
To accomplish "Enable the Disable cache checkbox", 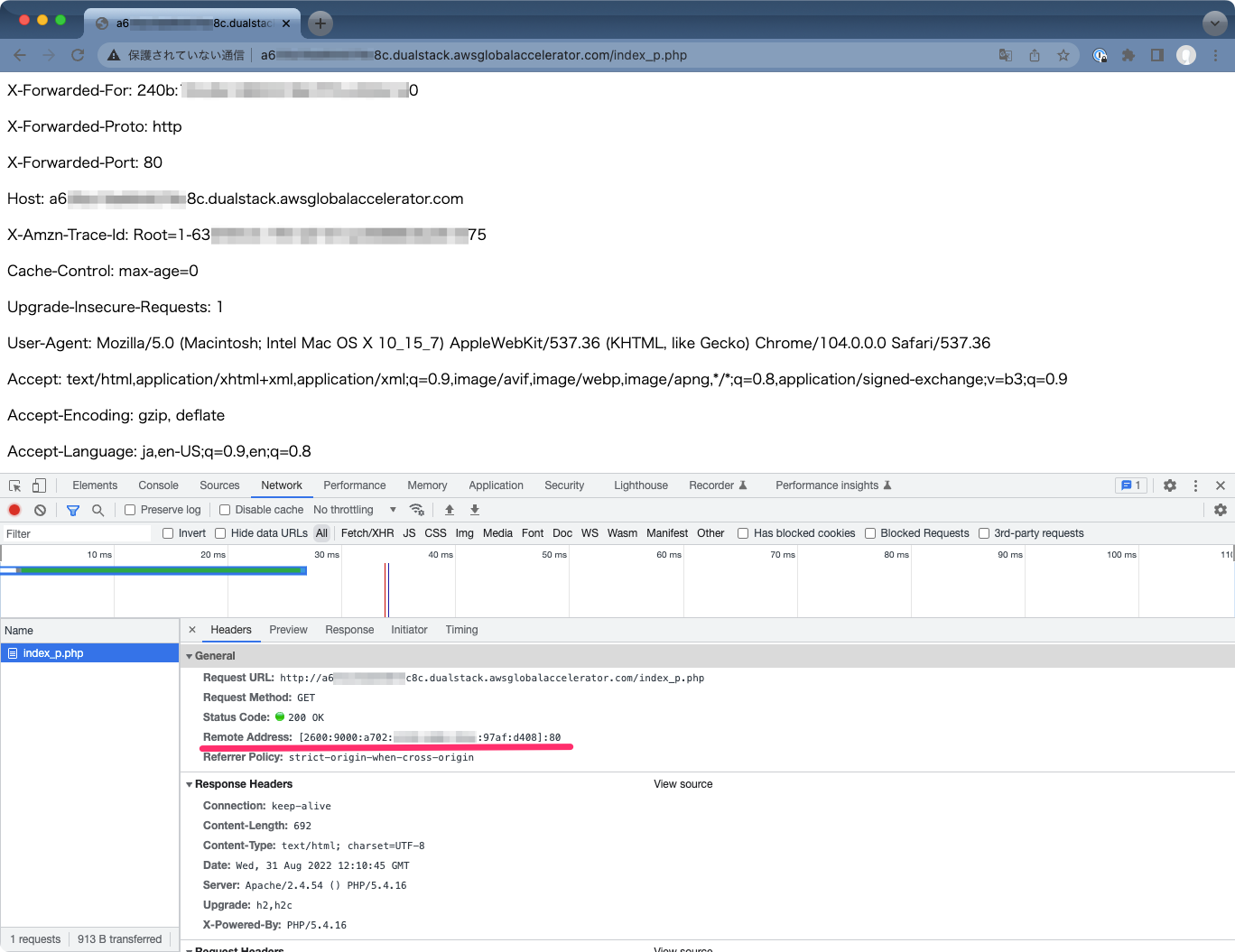I will coord(224,509).
